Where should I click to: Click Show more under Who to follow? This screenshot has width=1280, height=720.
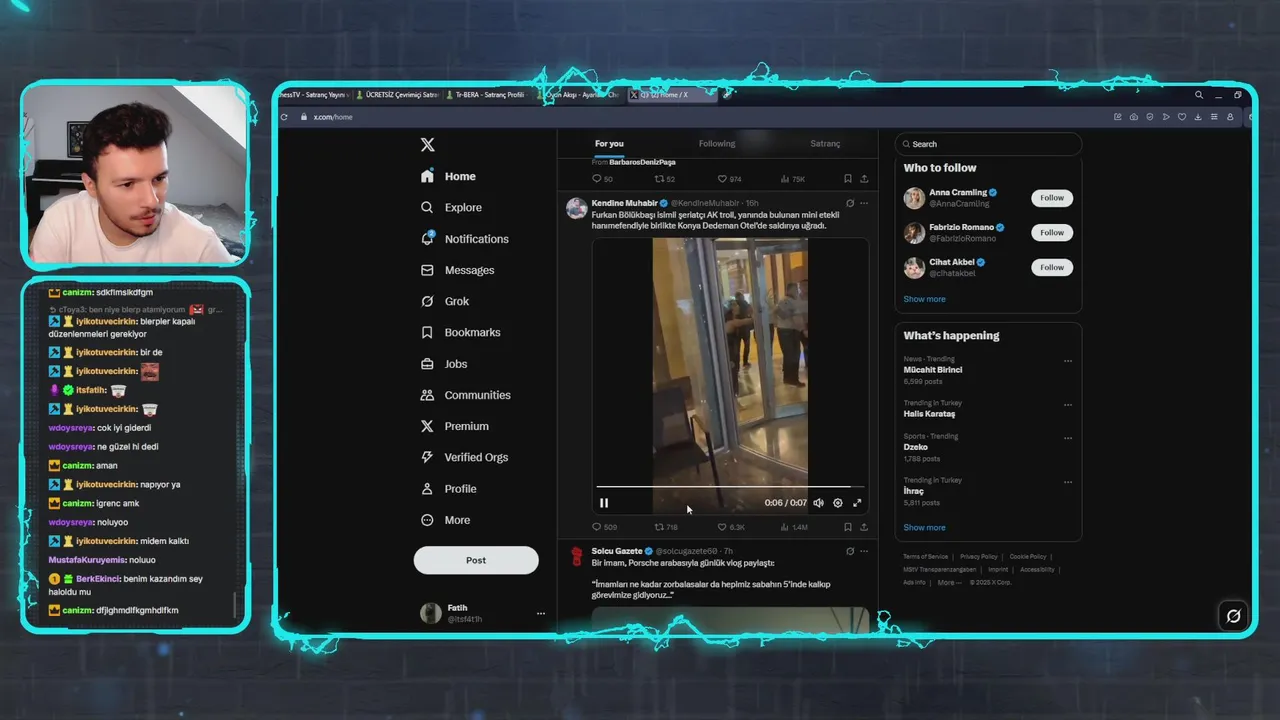pos(924,299)
